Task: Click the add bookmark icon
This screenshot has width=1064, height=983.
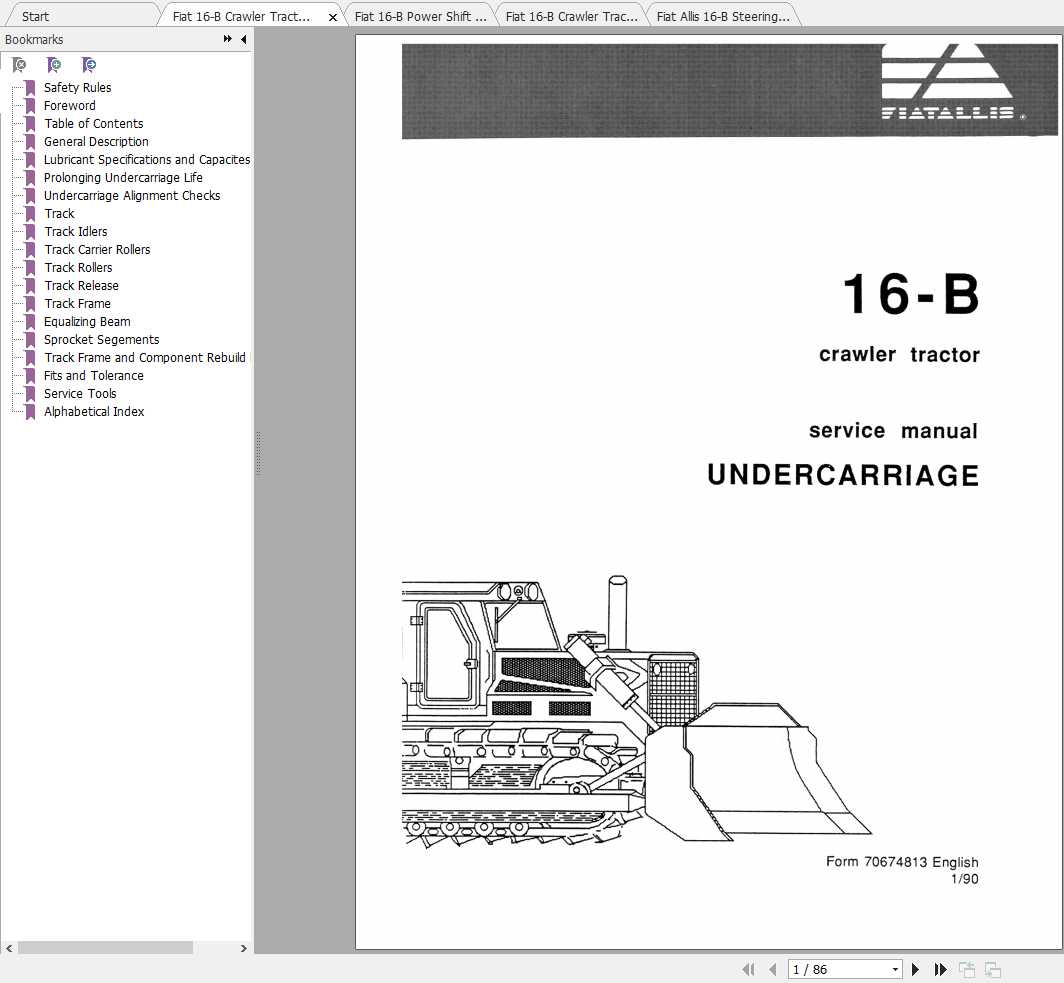Action: click(x=54, y=65)
